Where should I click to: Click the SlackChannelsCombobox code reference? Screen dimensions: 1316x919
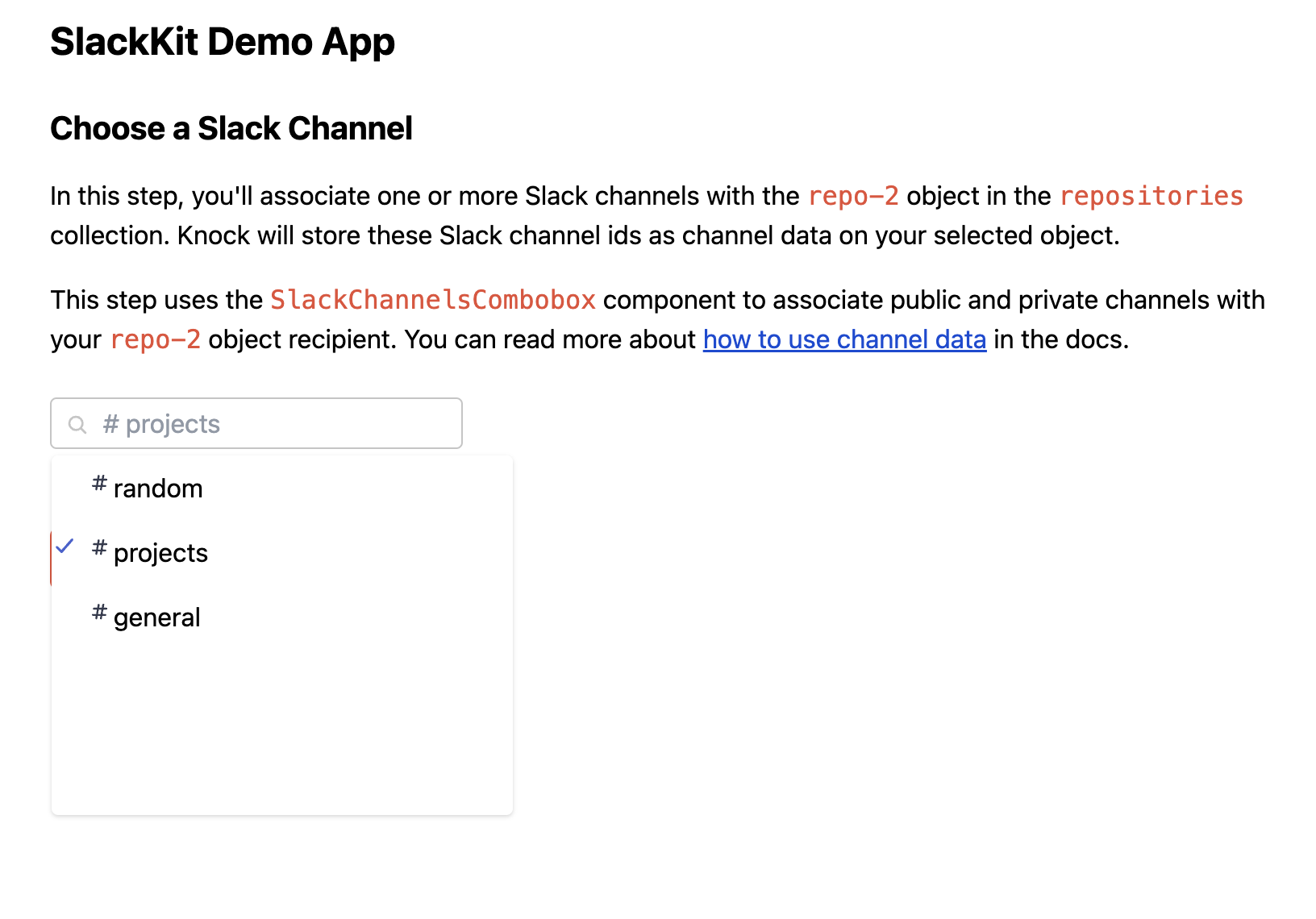pyautogui.click(x=432, y=299)
